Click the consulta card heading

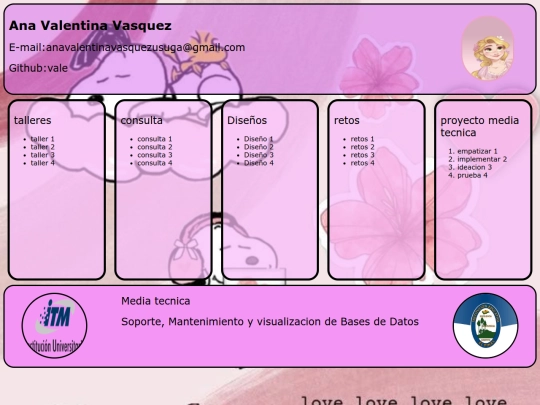[x=142, y=120]
